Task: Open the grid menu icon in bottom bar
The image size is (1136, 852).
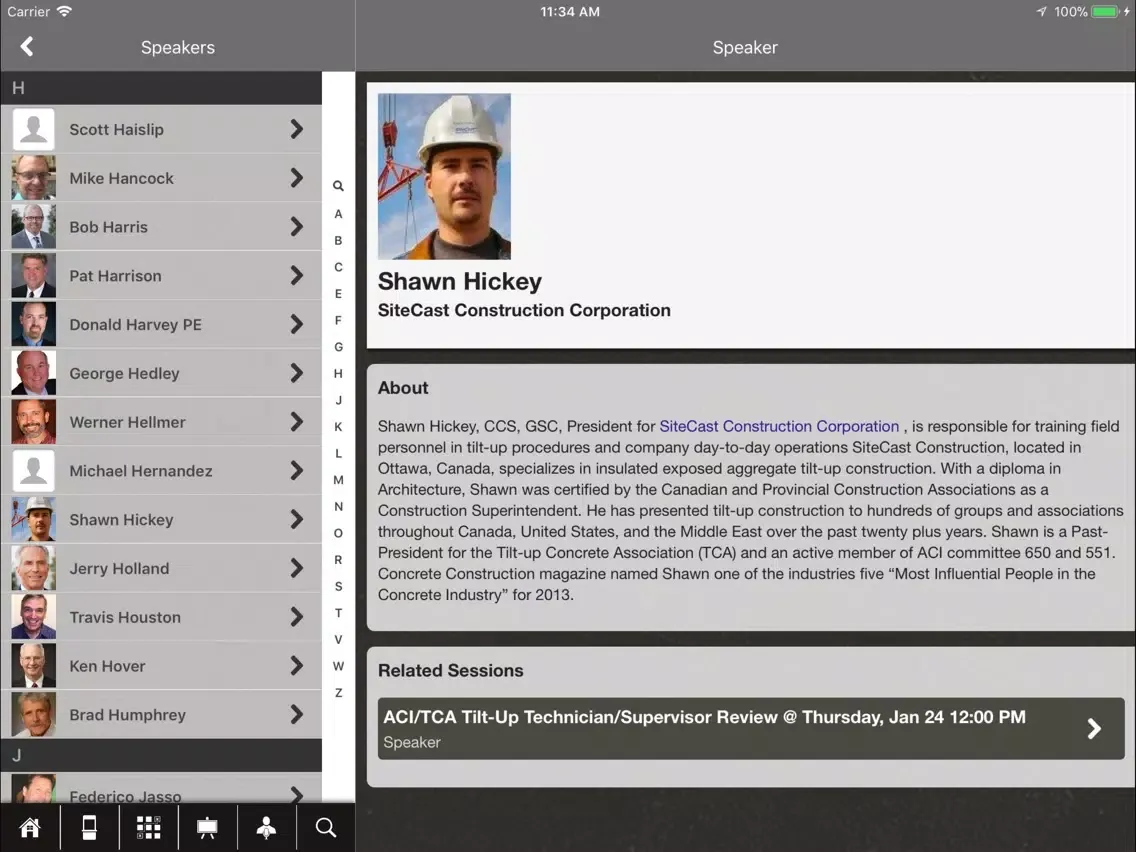Action: 149,827
